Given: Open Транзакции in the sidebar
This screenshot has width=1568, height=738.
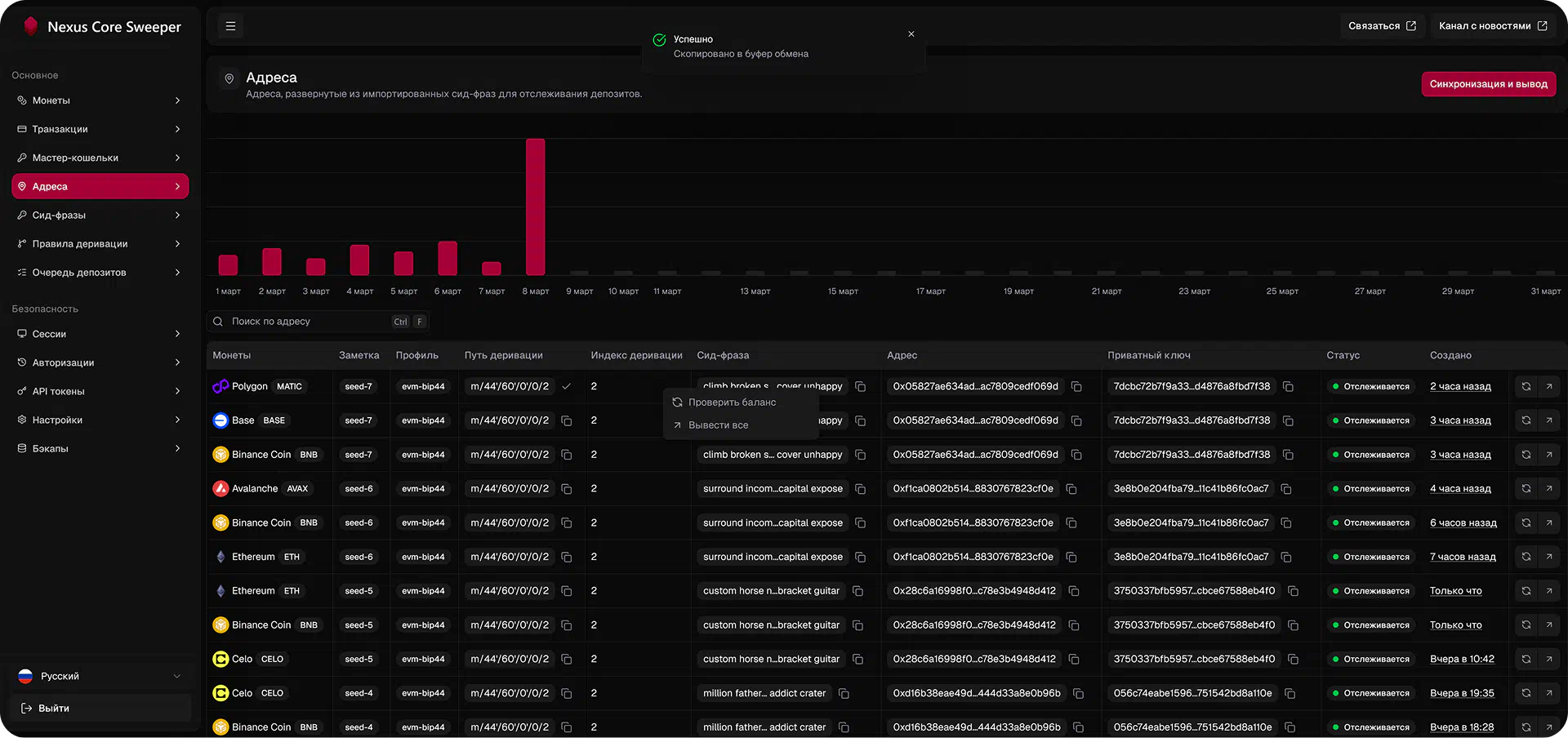Looking at the screenshot, I should tap(100, 129).
